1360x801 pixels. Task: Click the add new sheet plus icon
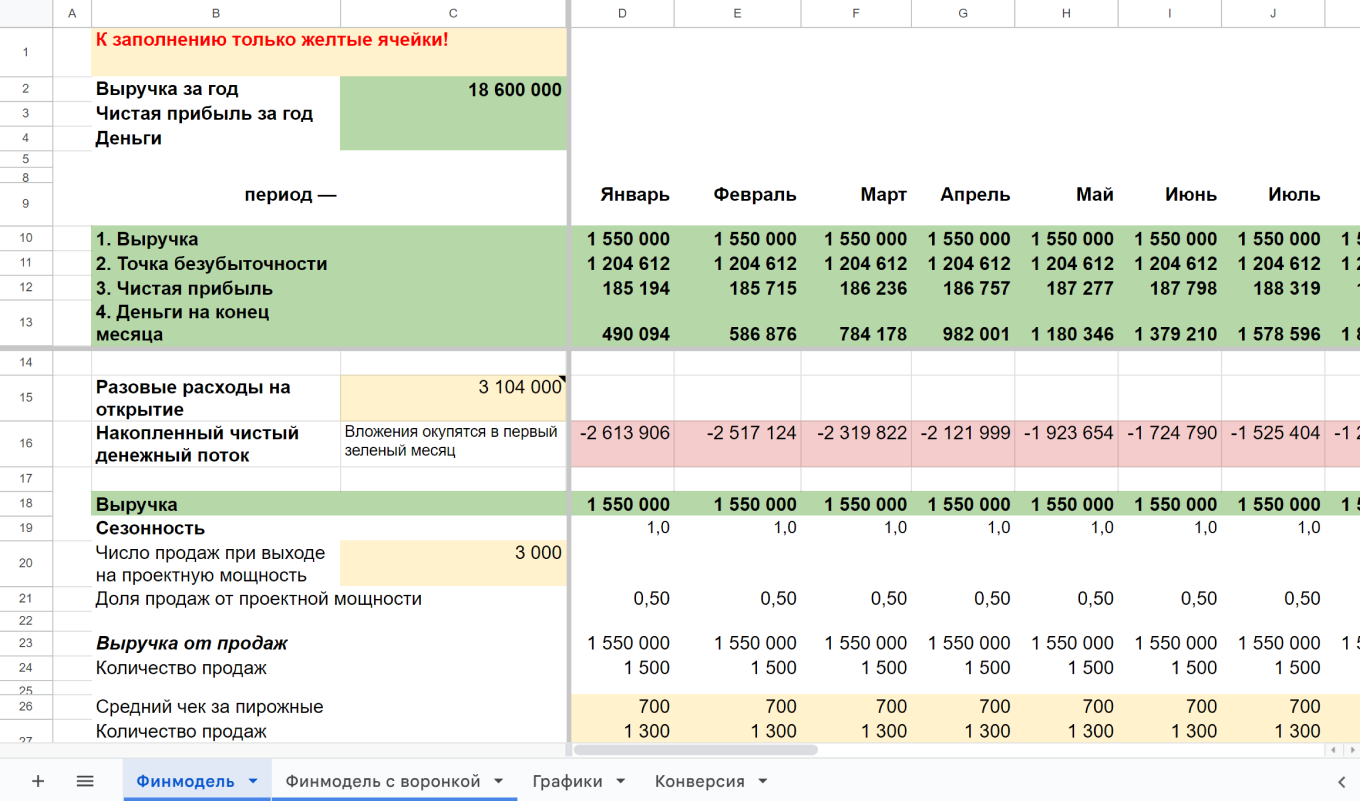click(38, 781)
